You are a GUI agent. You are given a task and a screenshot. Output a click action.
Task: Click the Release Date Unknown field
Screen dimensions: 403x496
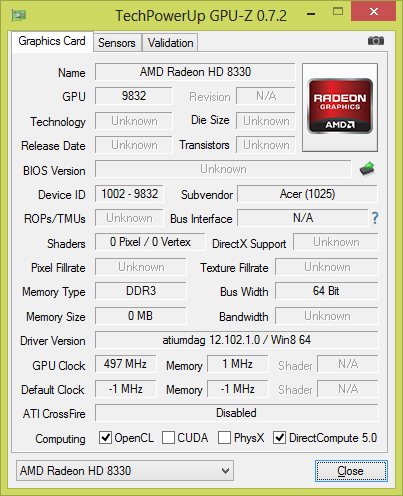point(134,145)
